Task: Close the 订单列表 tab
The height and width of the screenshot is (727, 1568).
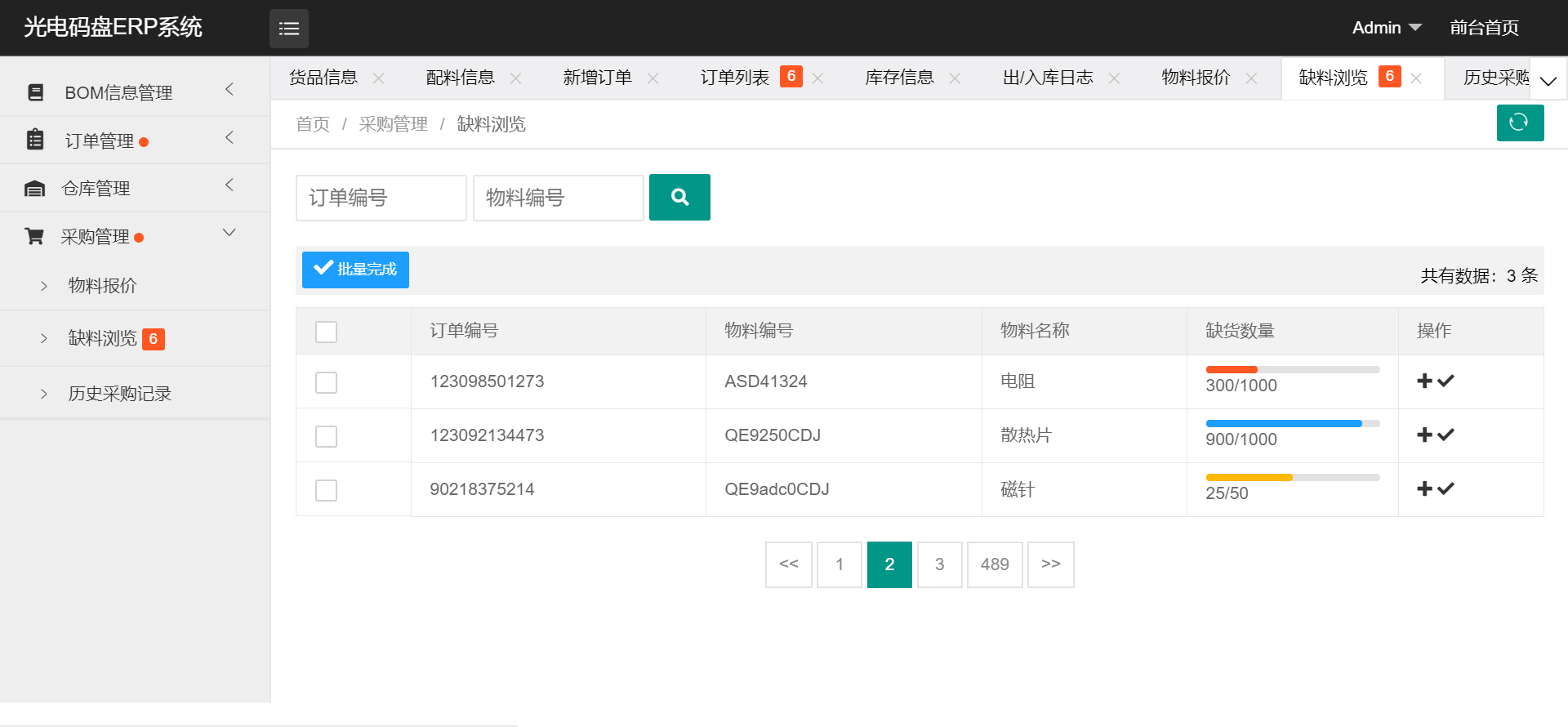Action: [x=818, y=78]
